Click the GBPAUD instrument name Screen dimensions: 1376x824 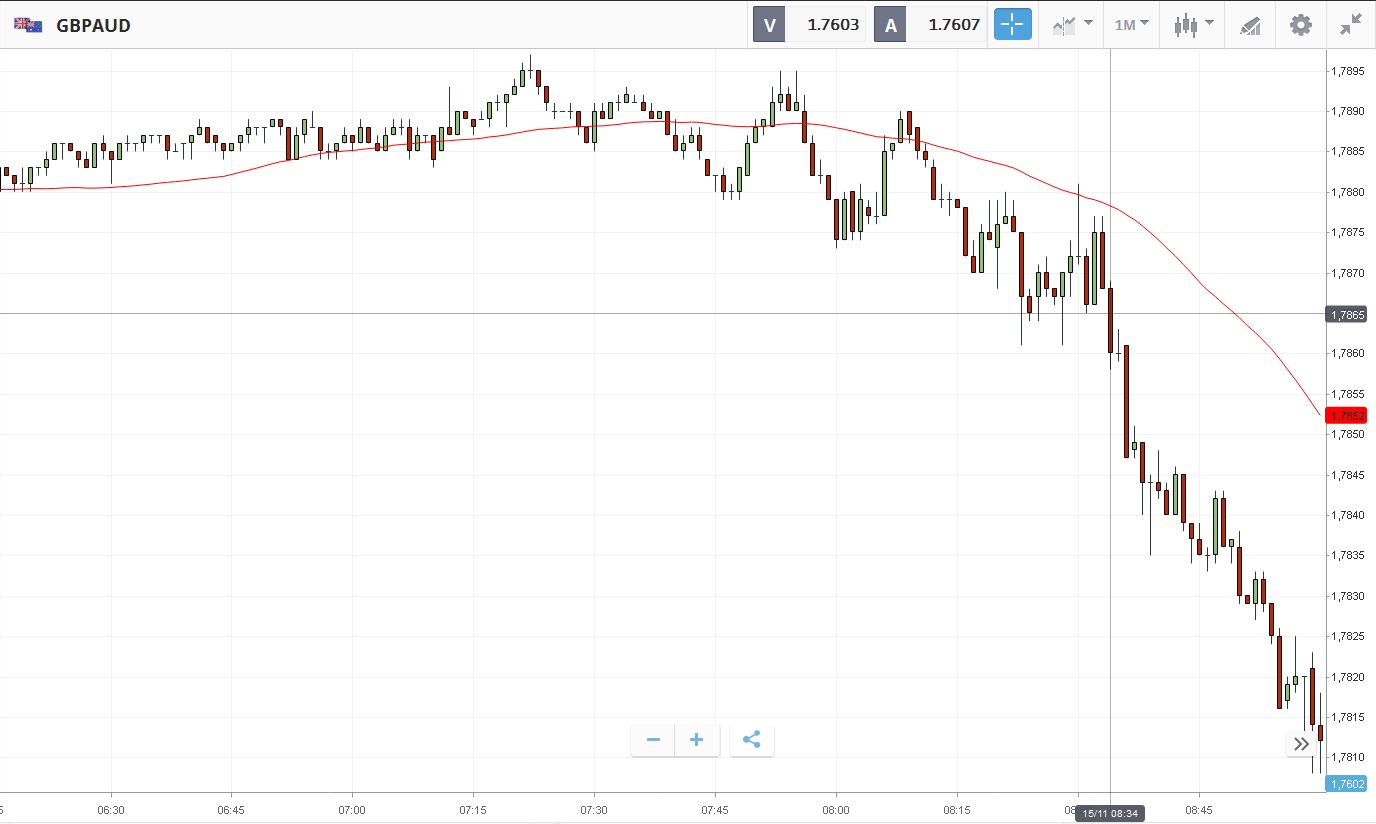pyautogui.click(x=93, y=25)
